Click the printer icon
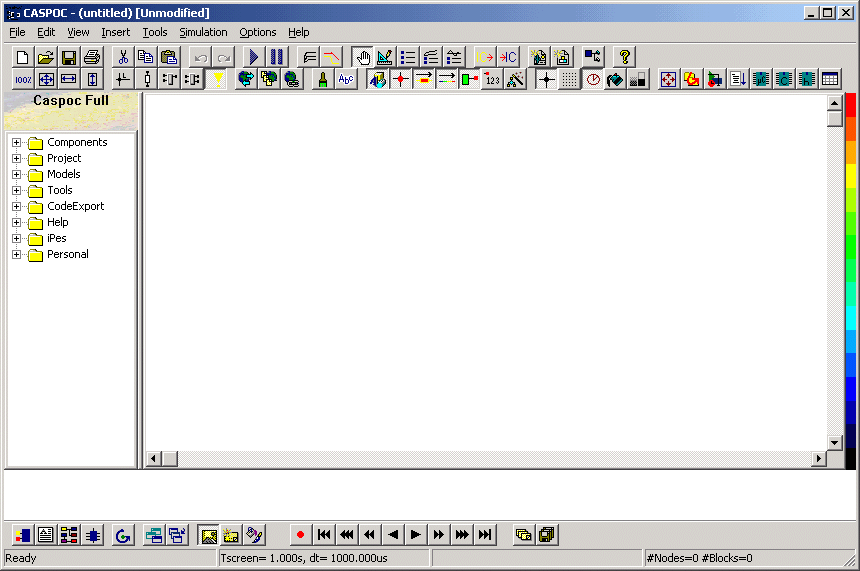The image size is (860, 571). point(92,57)
